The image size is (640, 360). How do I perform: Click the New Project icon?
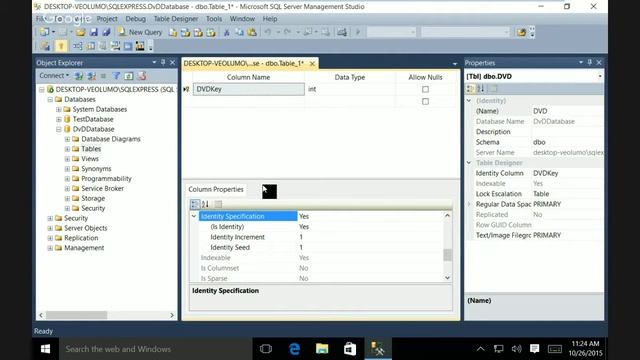(x=44, y=32)
